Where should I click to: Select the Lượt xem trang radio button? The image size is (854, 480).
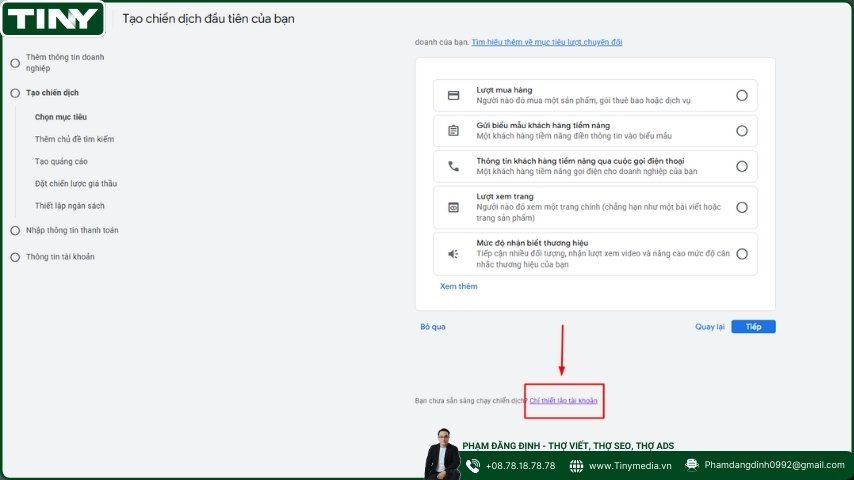[741, 208]
